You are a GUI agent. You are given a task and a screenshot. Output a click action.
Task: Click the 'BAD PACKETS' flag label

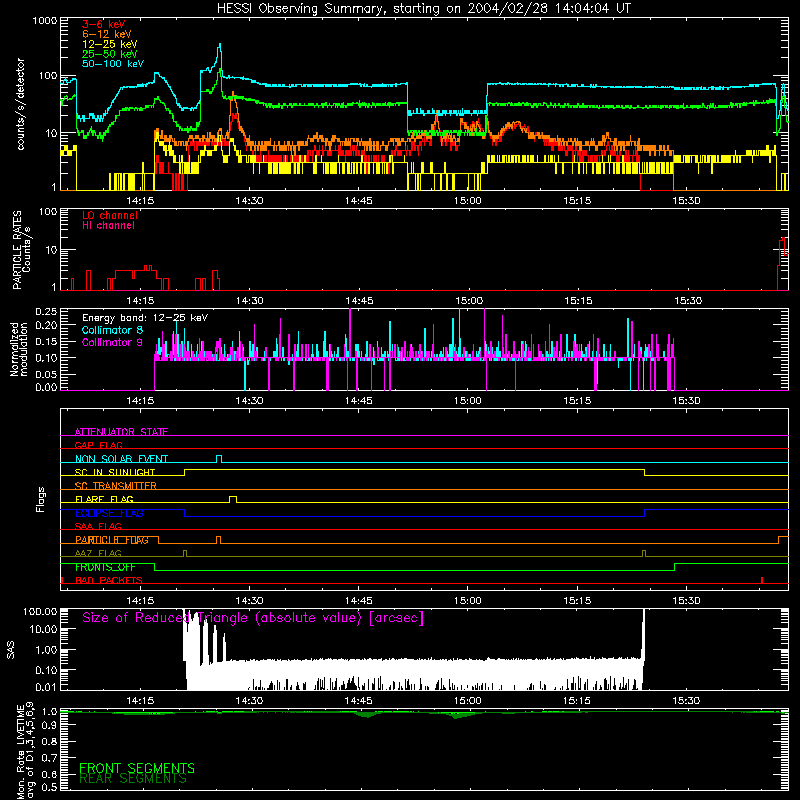(x=109, y=580)
